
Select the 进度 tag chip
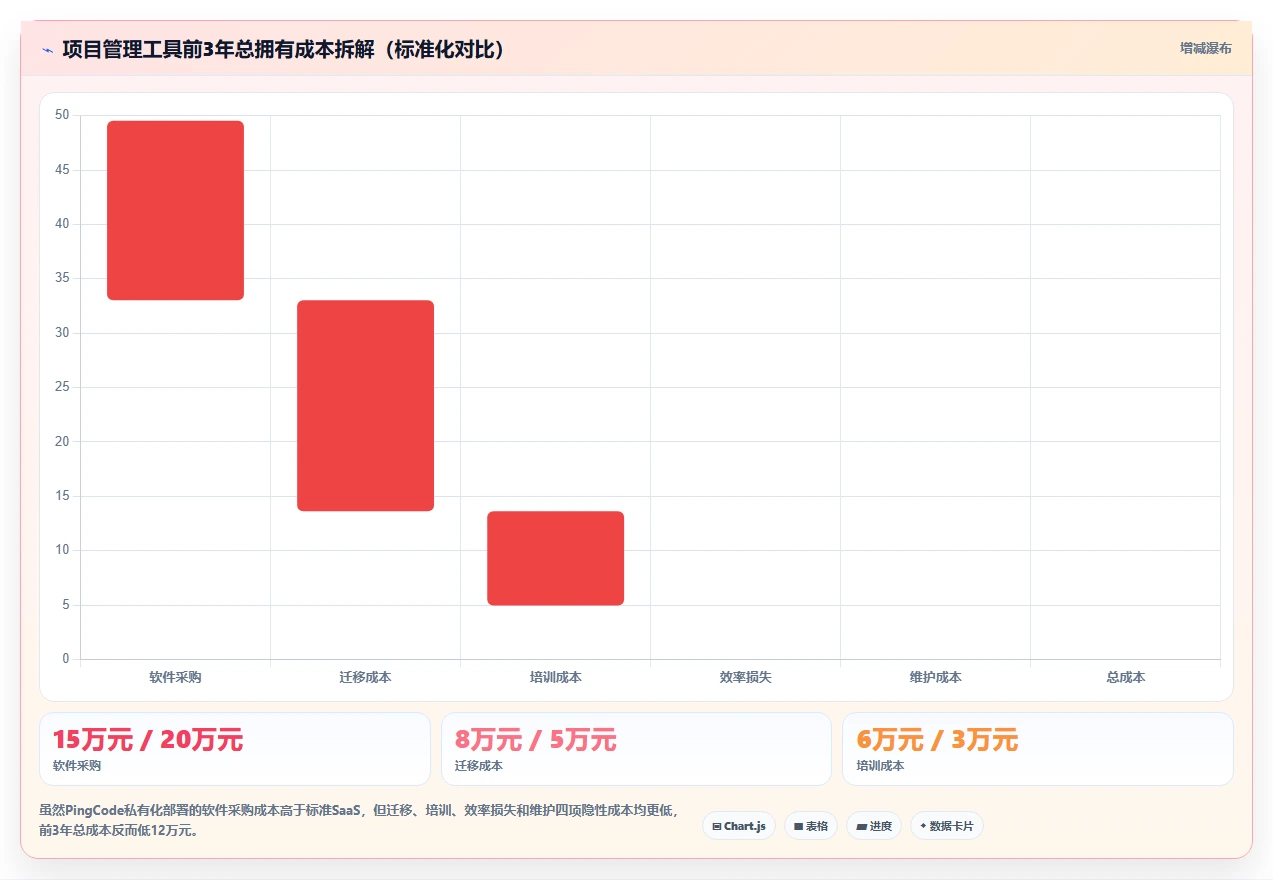(x=874, y=826)
